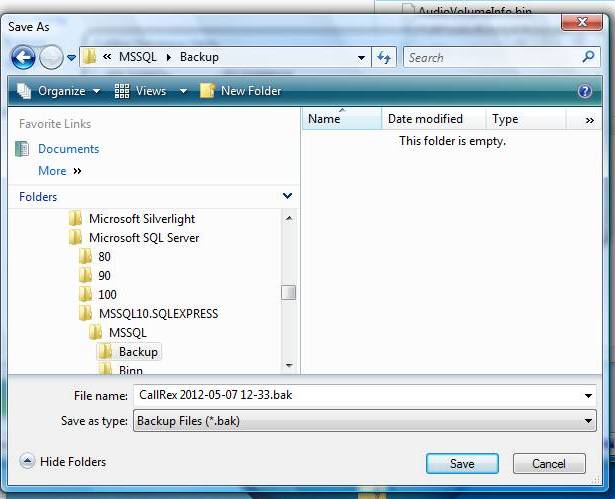
Task: Sort by the Date modified column
Action: point(433,119)
